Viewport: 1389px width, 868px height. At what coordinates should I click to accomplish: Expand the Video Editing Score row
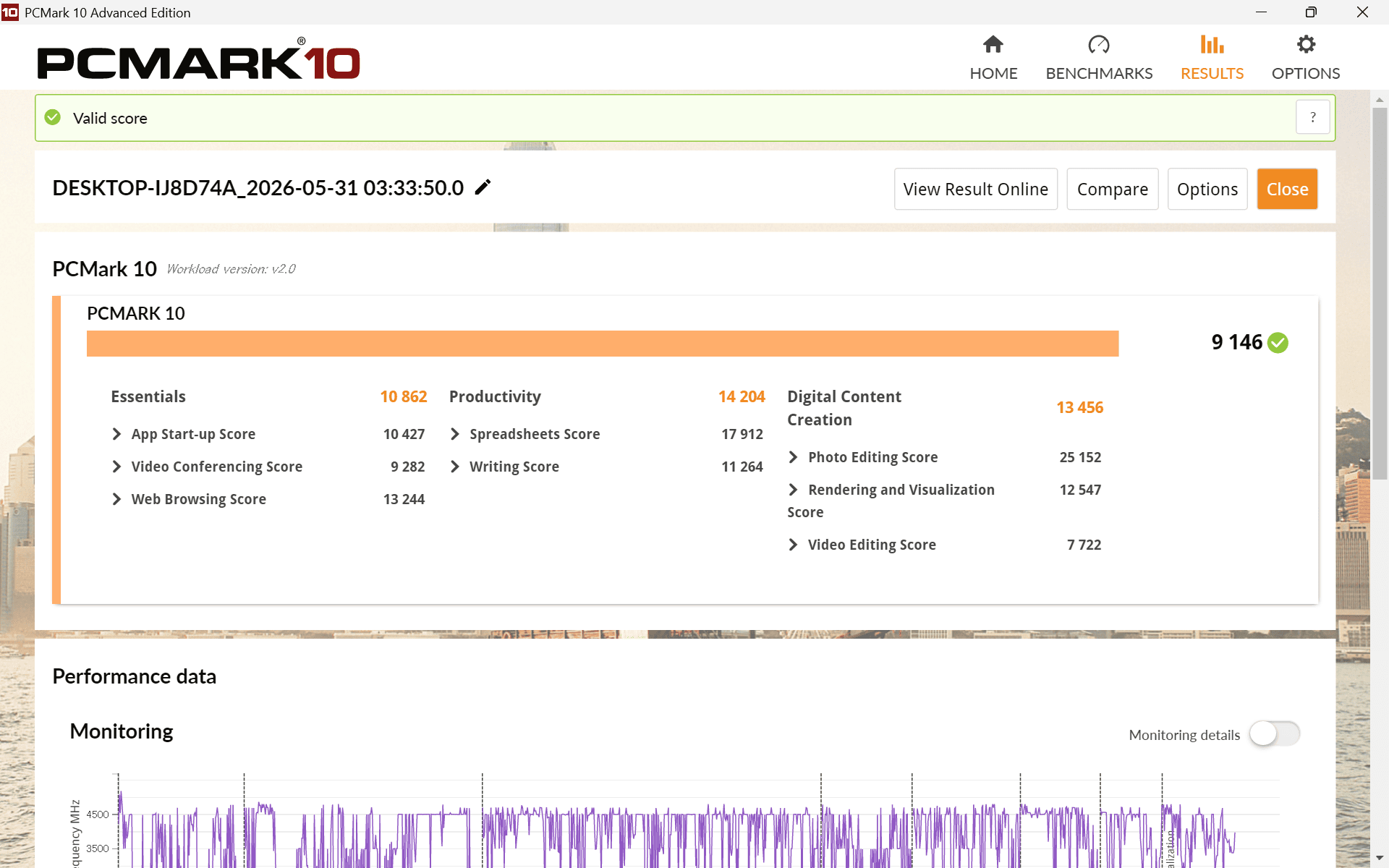[x=794, y=545]
